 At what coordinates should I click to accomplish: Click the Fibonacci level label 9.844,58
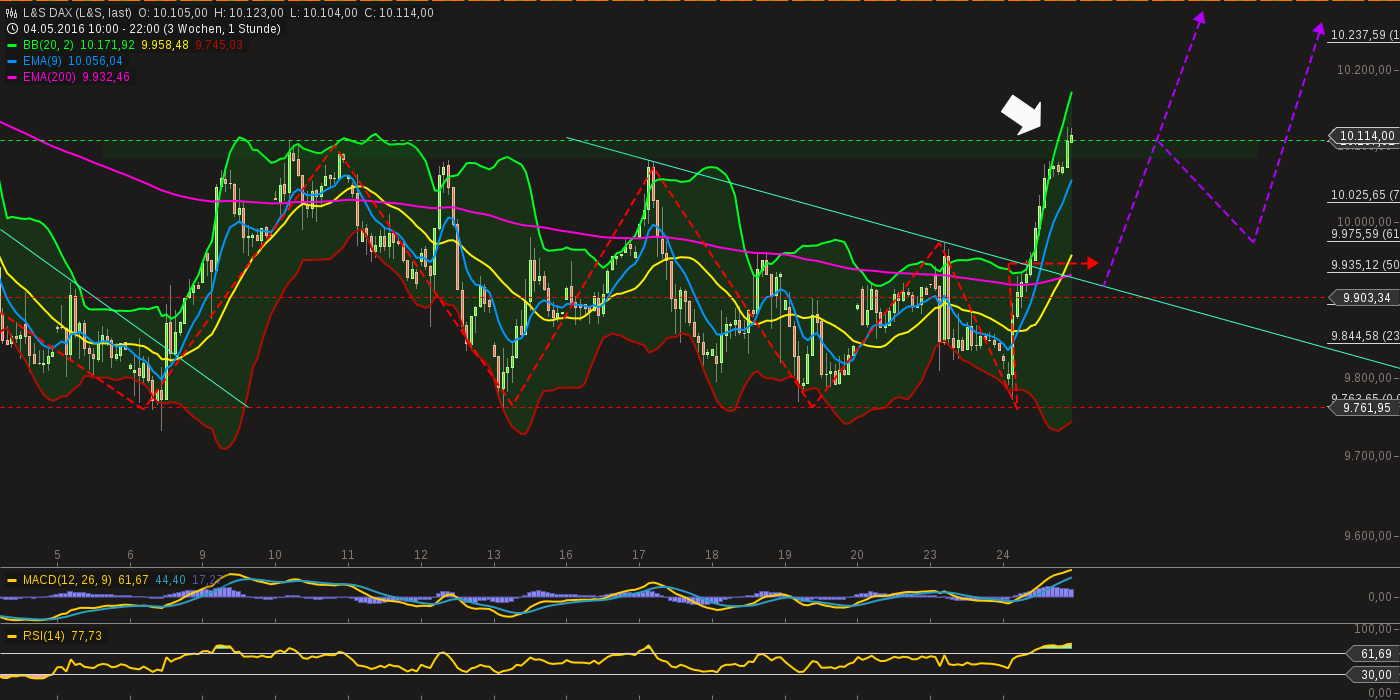pyautogui.click(x=1364, y=336)
